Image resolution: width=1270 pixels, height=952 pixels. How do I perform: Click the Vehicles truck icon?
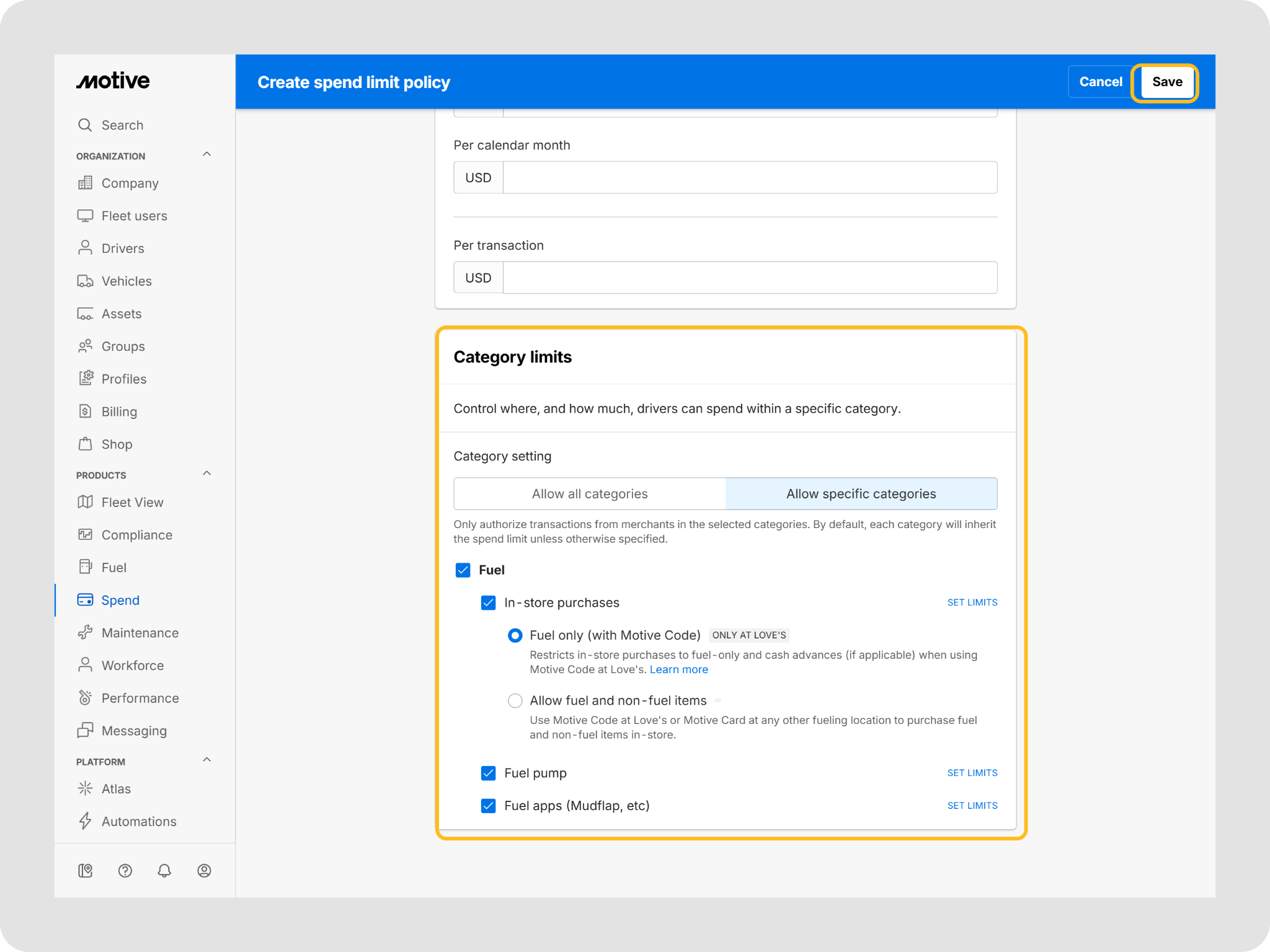click(x=85, y=281)
